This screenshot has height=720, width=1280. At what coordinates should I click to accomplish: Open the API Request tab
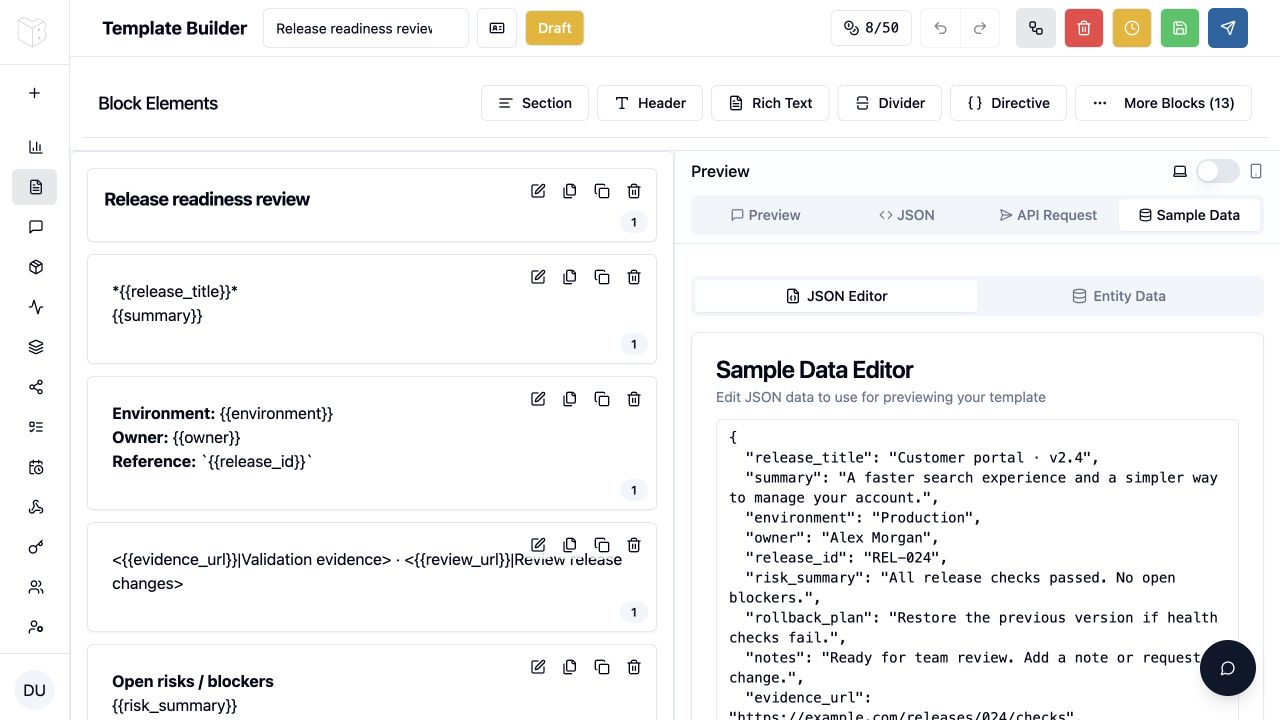tap(1048, 215)
